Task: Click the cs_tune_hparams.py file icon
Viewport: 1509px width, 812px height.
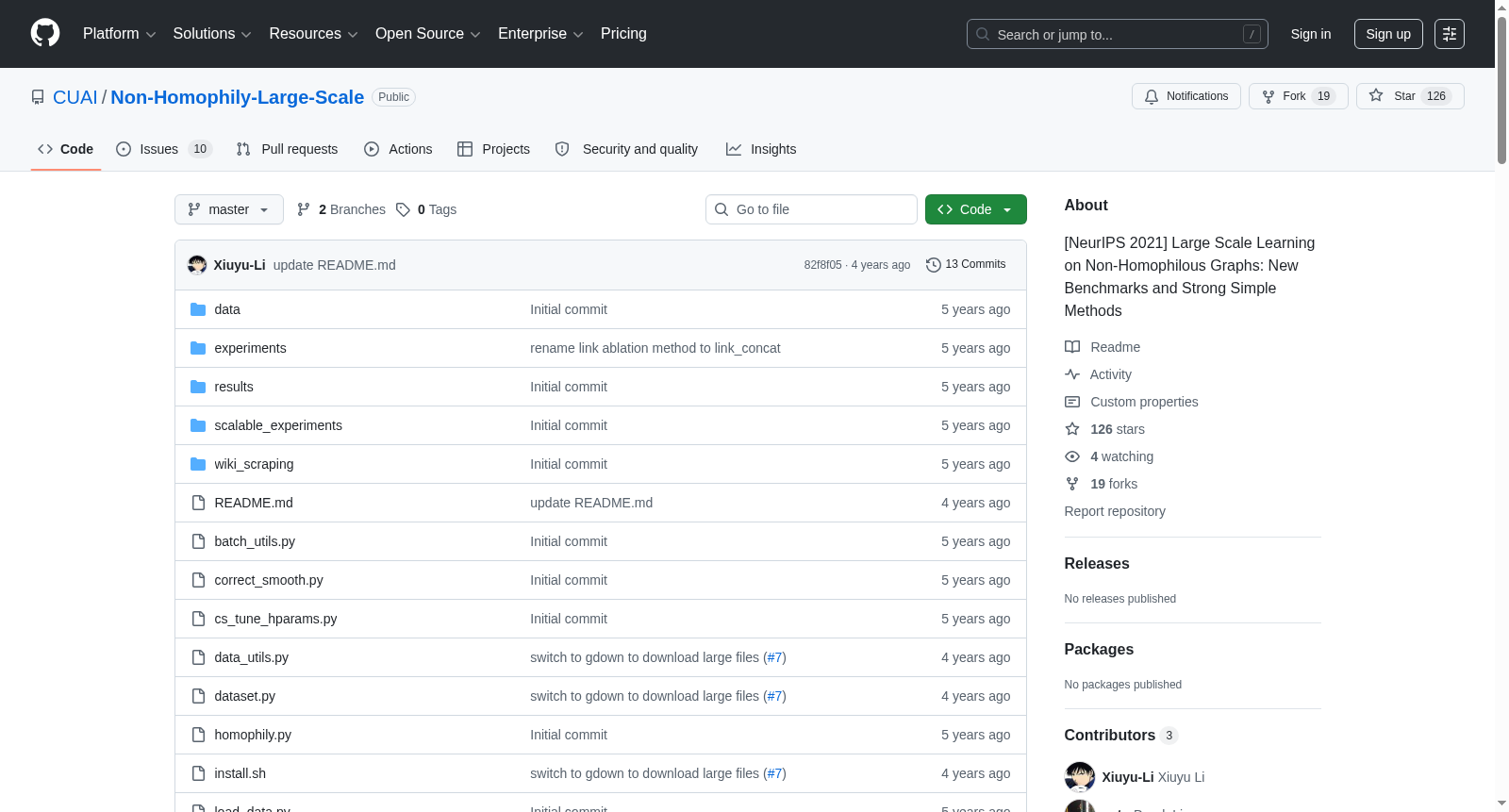Action: [x=198, y=619]
